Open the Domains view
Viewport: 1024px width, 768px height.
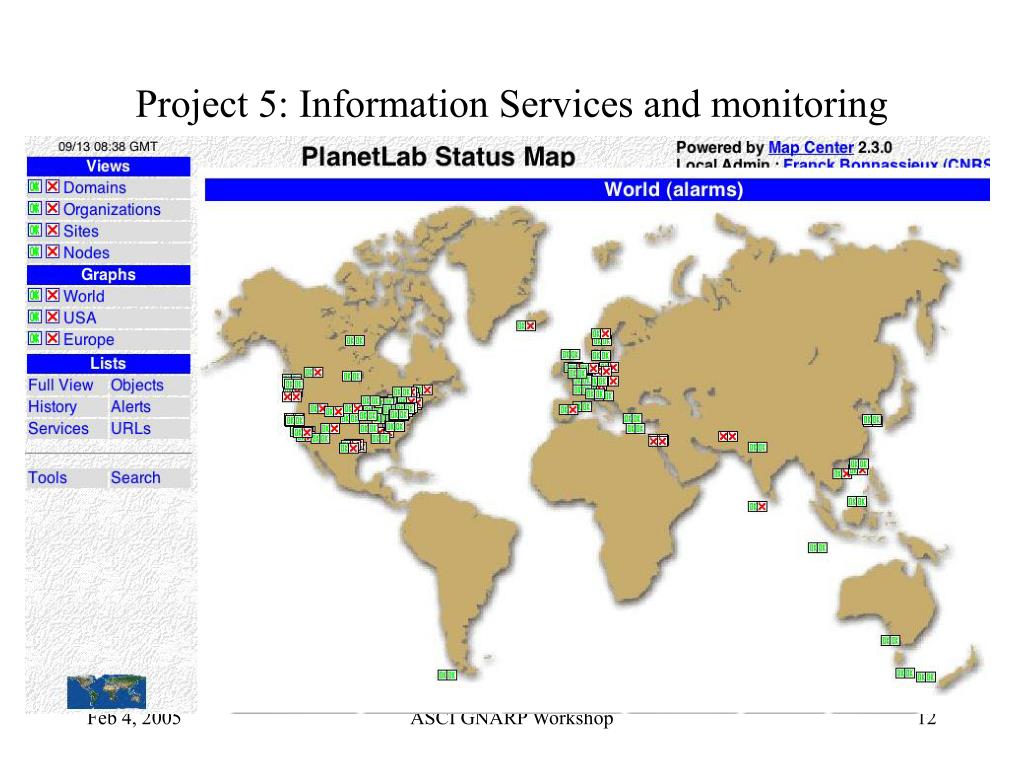[95, 187]
